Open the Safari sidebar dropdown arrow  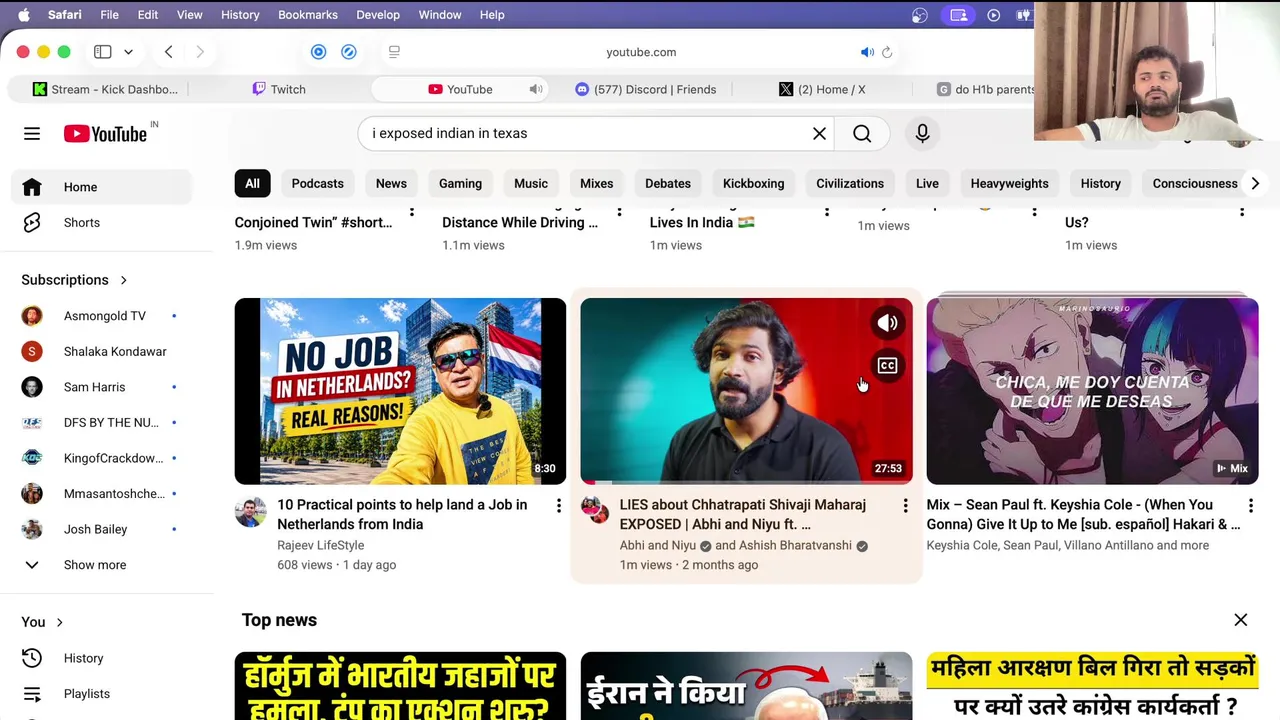pos(128,52)
